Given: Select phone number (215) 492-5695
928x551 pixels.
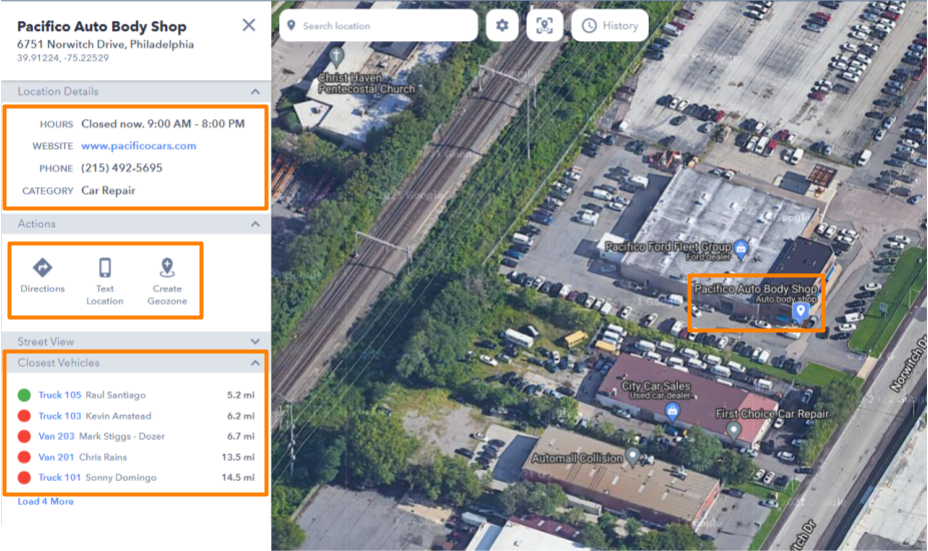Looking at the screenshot, I should [x=121, y=168].
